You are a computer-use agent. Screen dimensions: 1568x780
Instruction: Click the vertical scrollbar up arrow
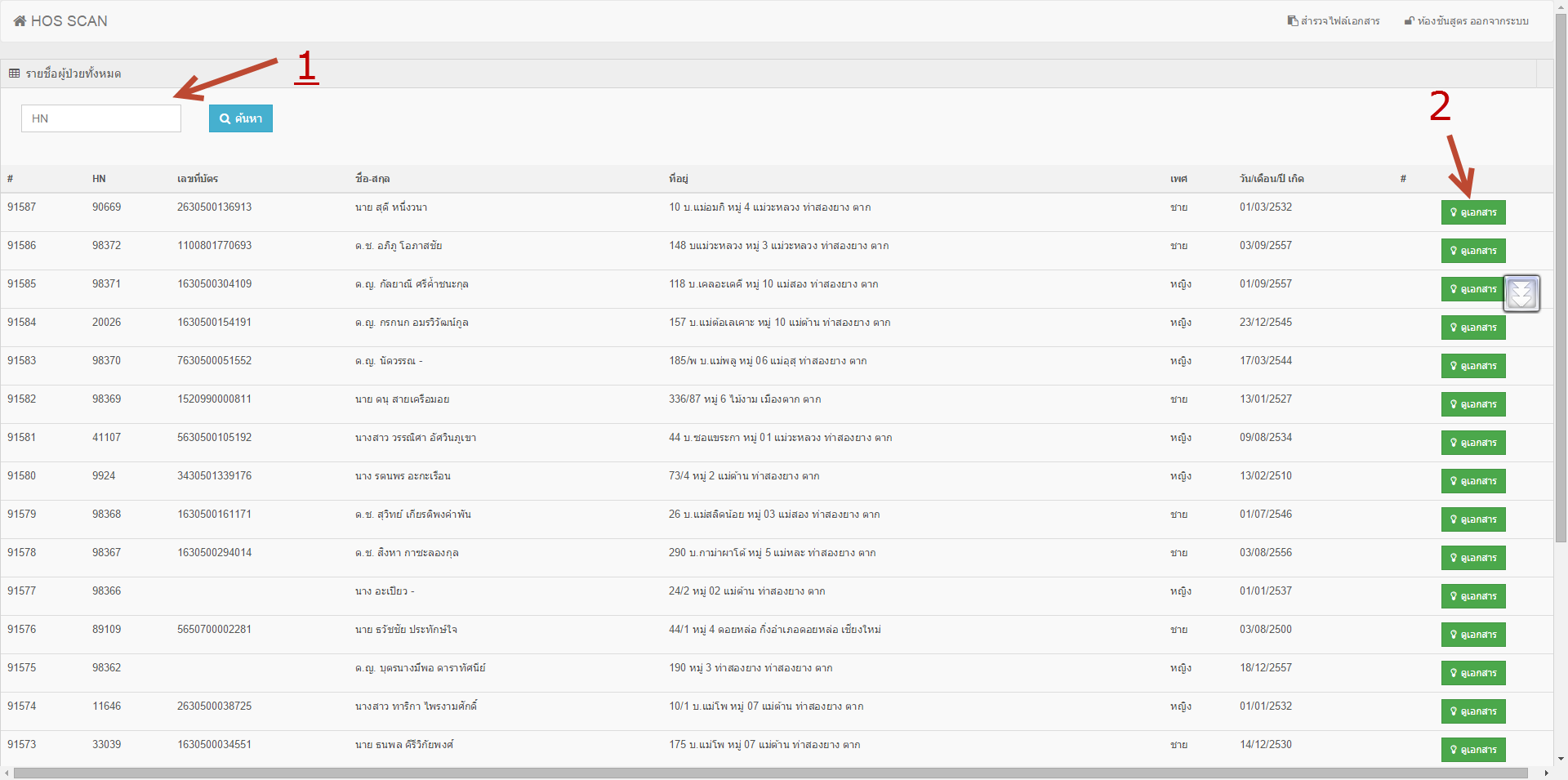(x=1561, y=7)
